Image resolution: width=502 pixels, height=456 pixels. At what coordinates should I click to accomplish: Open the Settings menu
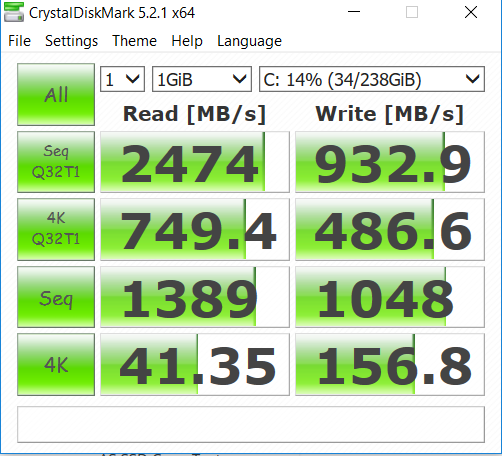click(71, 41)
